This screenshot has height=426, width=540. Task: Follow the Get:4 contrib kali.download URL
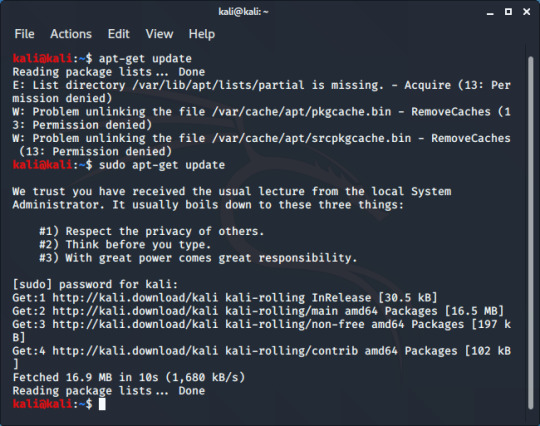coord(135,351)
